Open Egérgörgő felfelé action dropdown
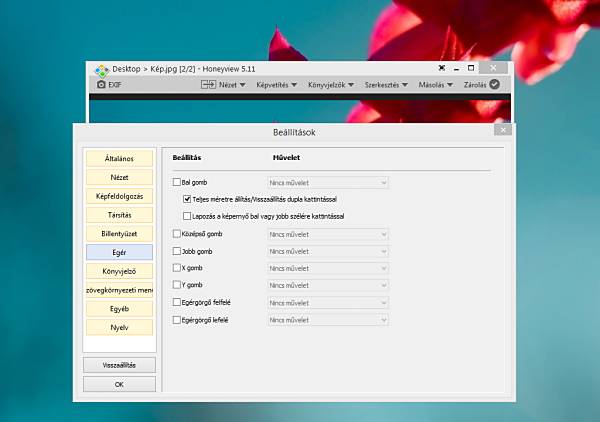Viewport: 600px width, 422px height. [x=328, y=303]
